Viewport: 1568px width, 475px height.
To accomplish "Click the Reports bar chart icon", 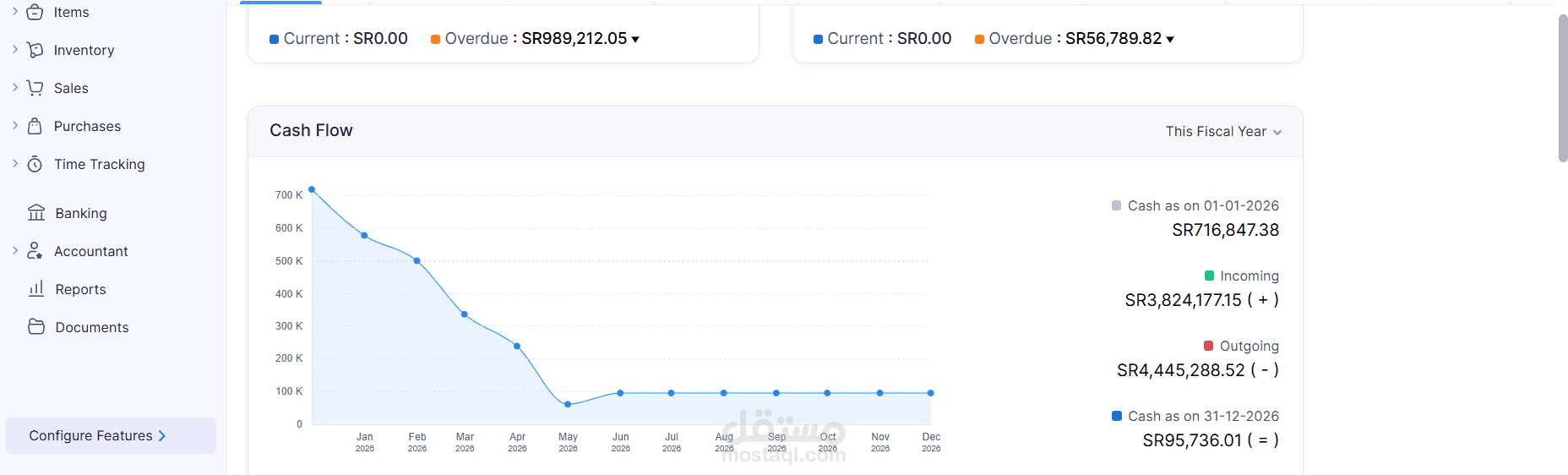I will (x=36, y=289).
